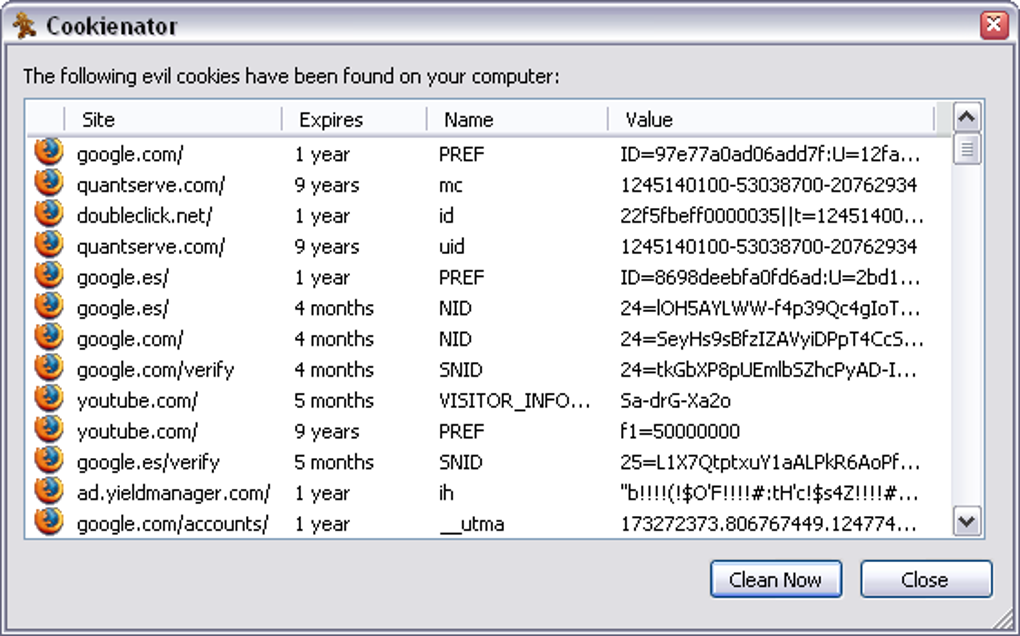Click Firefox icon beside google.com/ PREF row
The height and width of the screenshot is (636, 1020).
click(x=49, y=153)
